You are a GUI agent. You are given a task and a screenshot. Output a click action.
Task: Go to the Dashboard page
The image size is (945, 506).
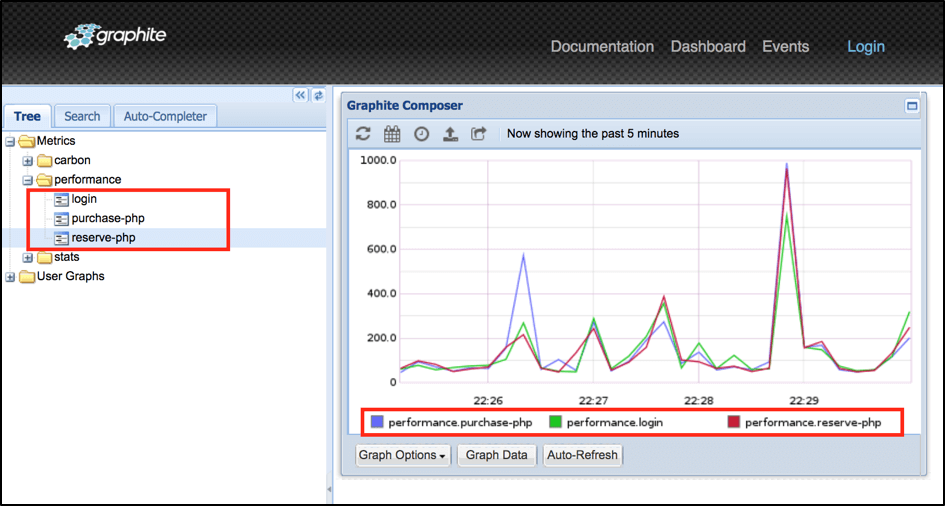(708, 46)
